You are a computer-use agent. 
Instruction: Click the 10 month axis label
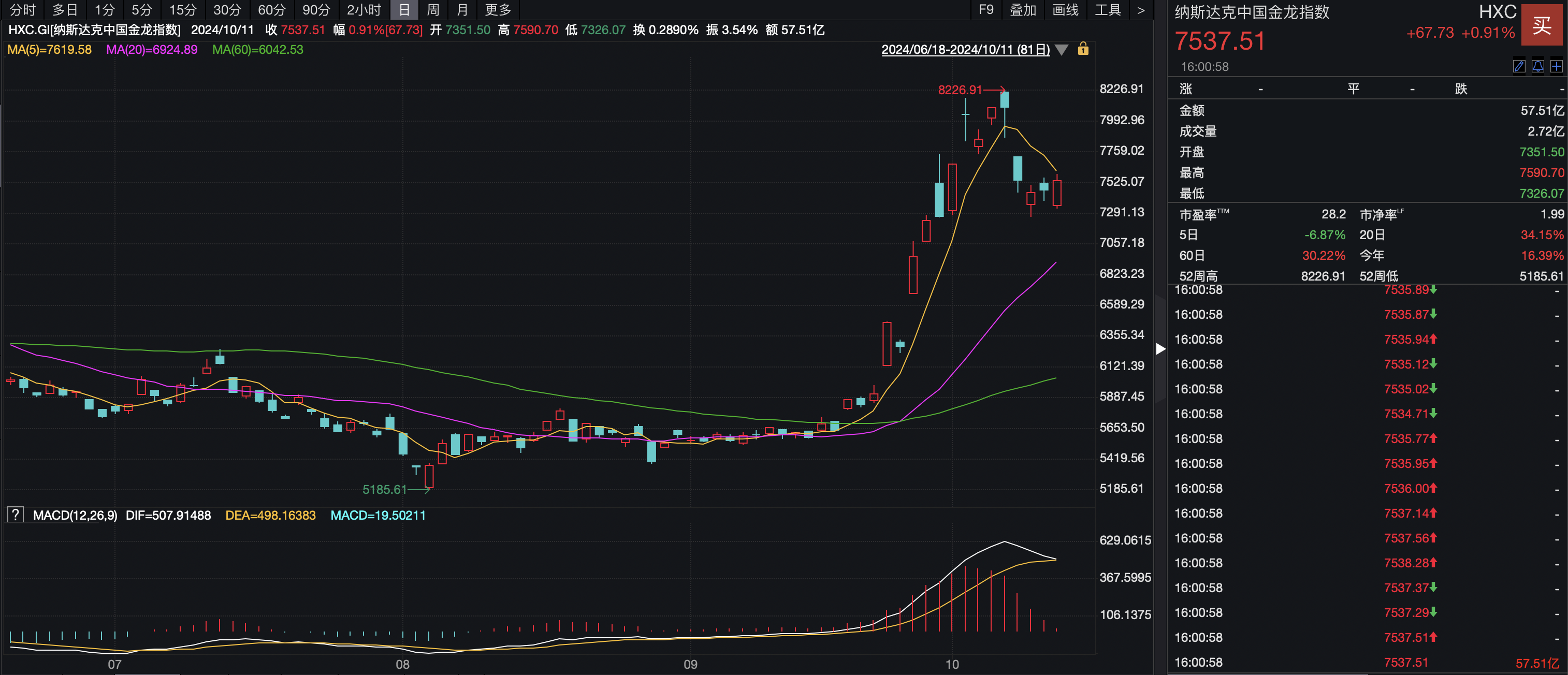(x=952, y=664)
